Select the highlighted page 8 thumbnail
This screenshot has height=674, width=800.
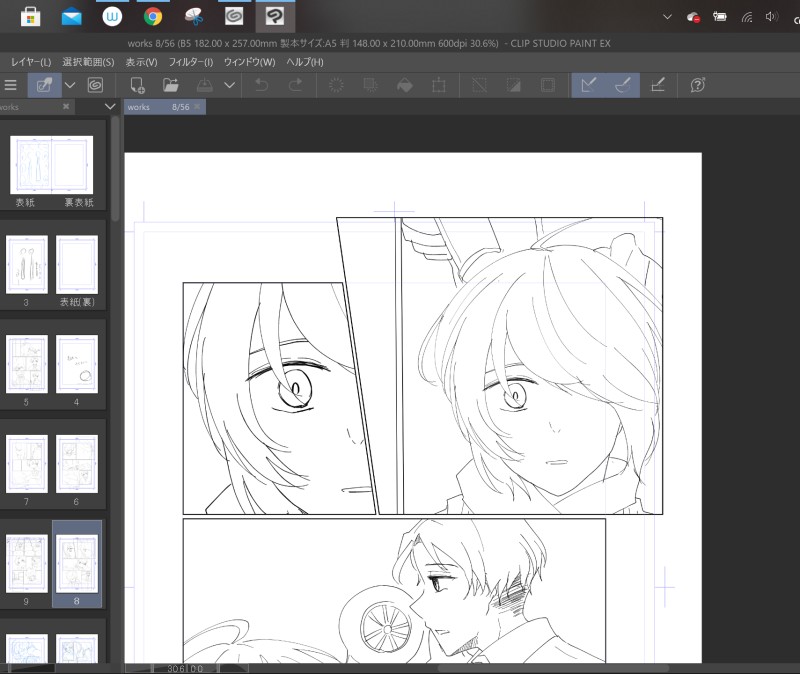(x=77, y=564)
